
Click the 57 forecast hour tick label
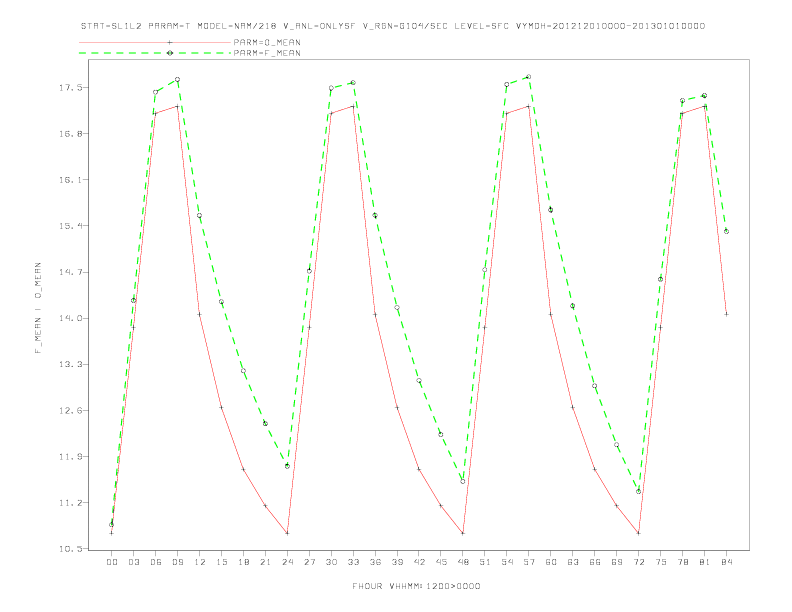529,562
